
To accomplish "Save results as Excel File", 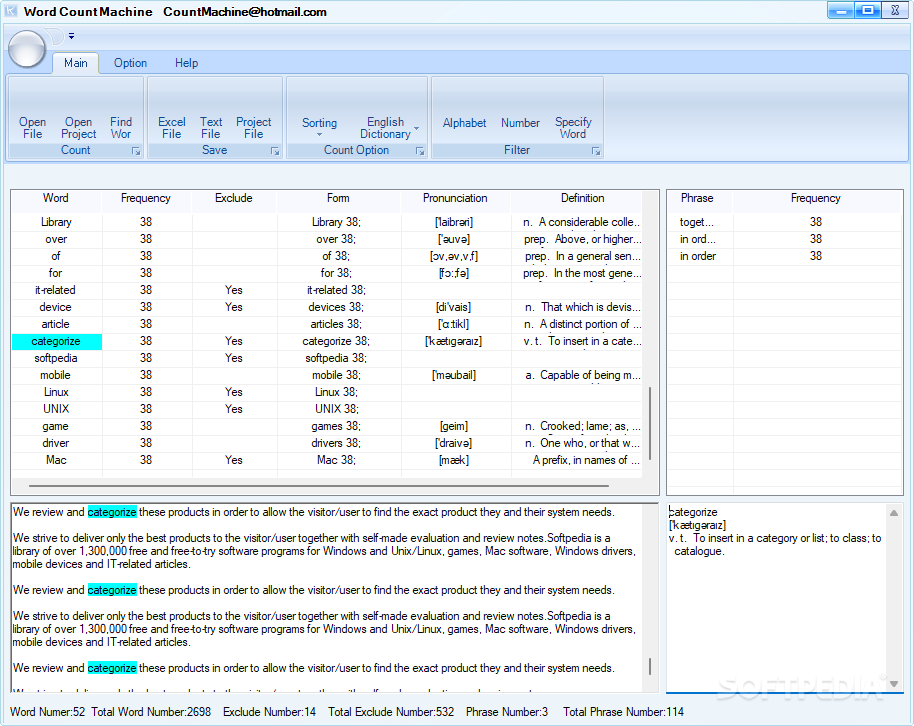I will pyautogui.click(x=171, y=128).
